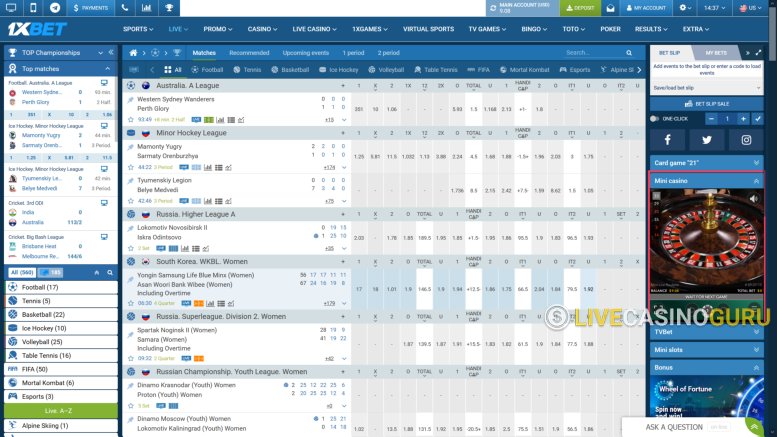The image size is (777, 437).
Task: Open the mini casino roulette game
Action: (707, 243)
